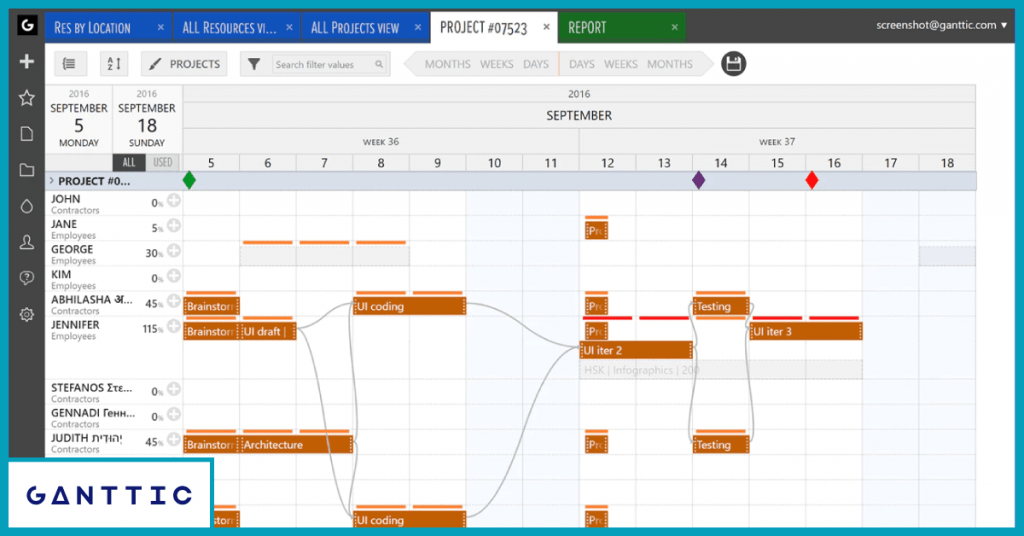Click the WEEK 37 header
Viewport: 1024px width, 536px height.
[x=777, y=142]
